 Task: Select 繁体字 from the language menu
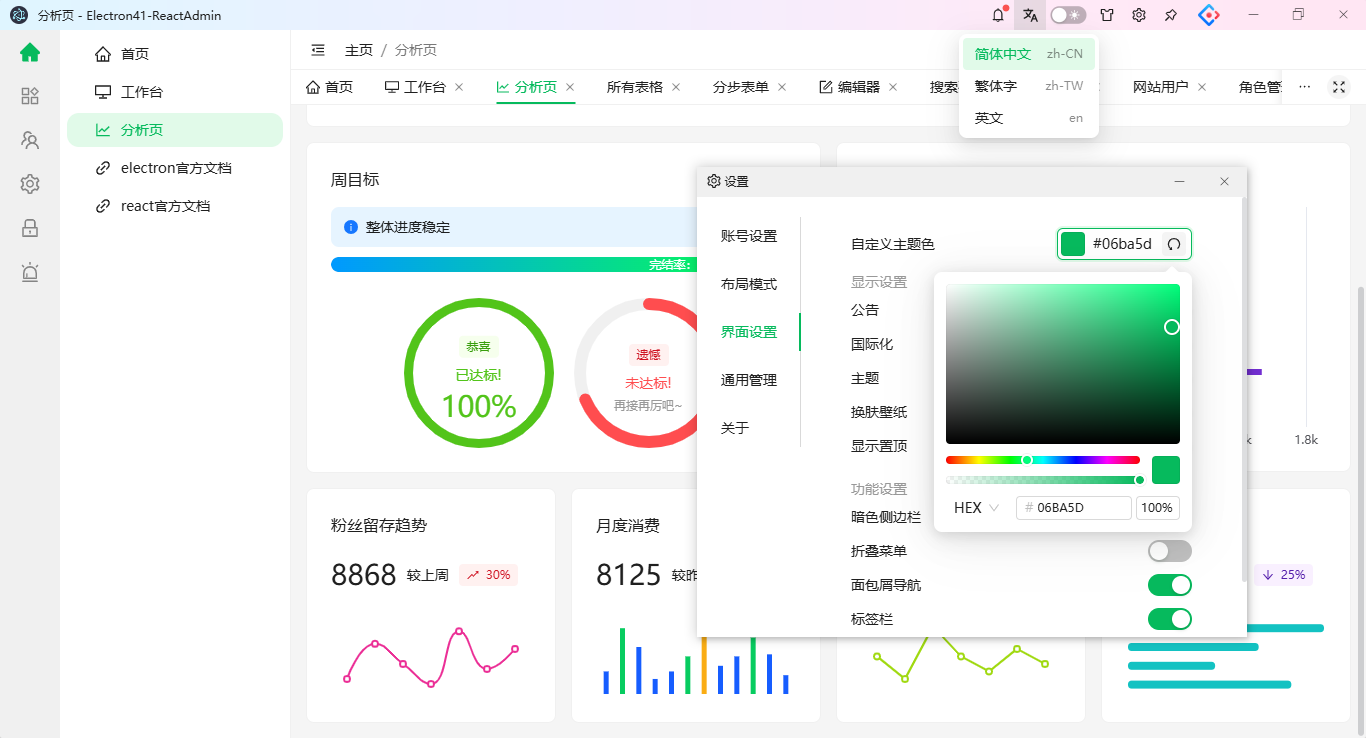1029,86
